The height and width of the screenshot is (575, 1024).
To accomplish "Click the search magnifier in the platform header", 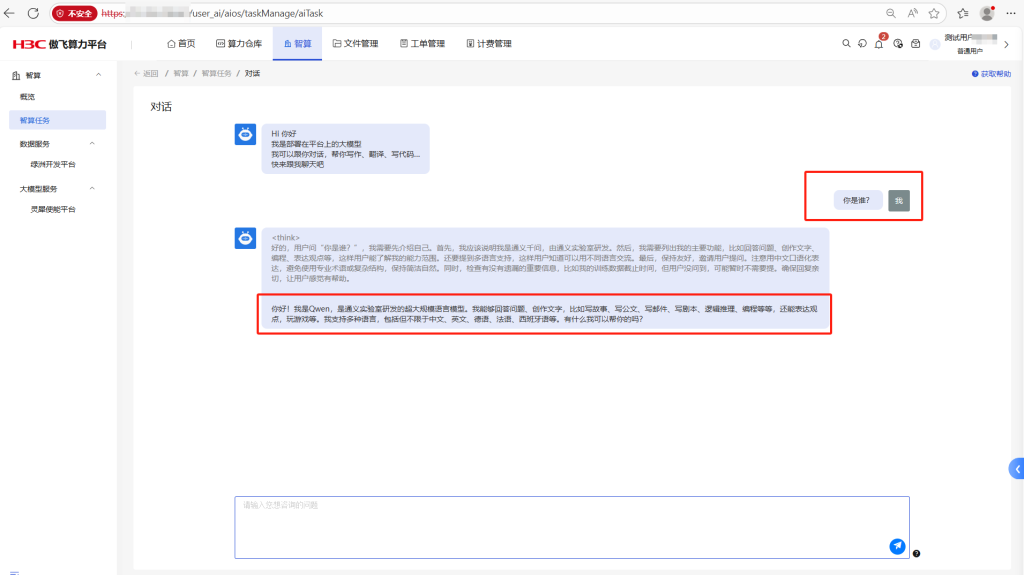I will [846, 44].
